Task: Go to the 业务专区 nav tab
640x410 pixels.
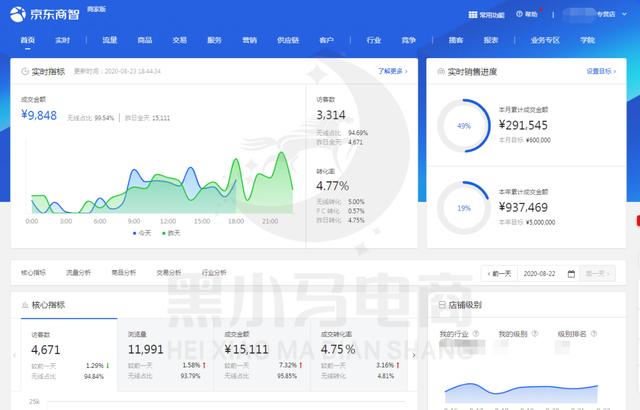Action: click(545, 40)
